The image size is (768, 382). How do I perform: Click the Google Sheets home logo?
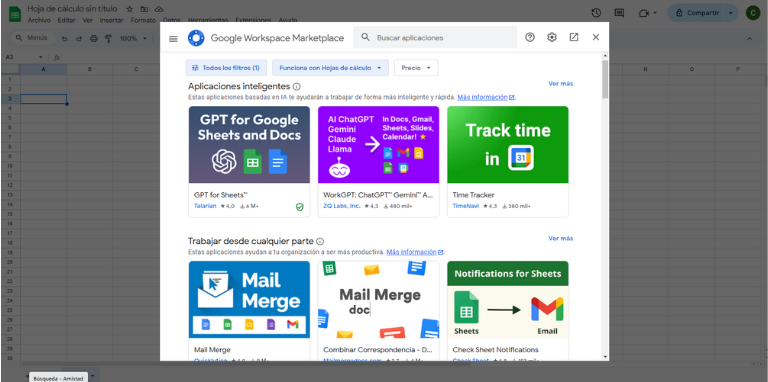pyautogui.click(x=15, y=14)
